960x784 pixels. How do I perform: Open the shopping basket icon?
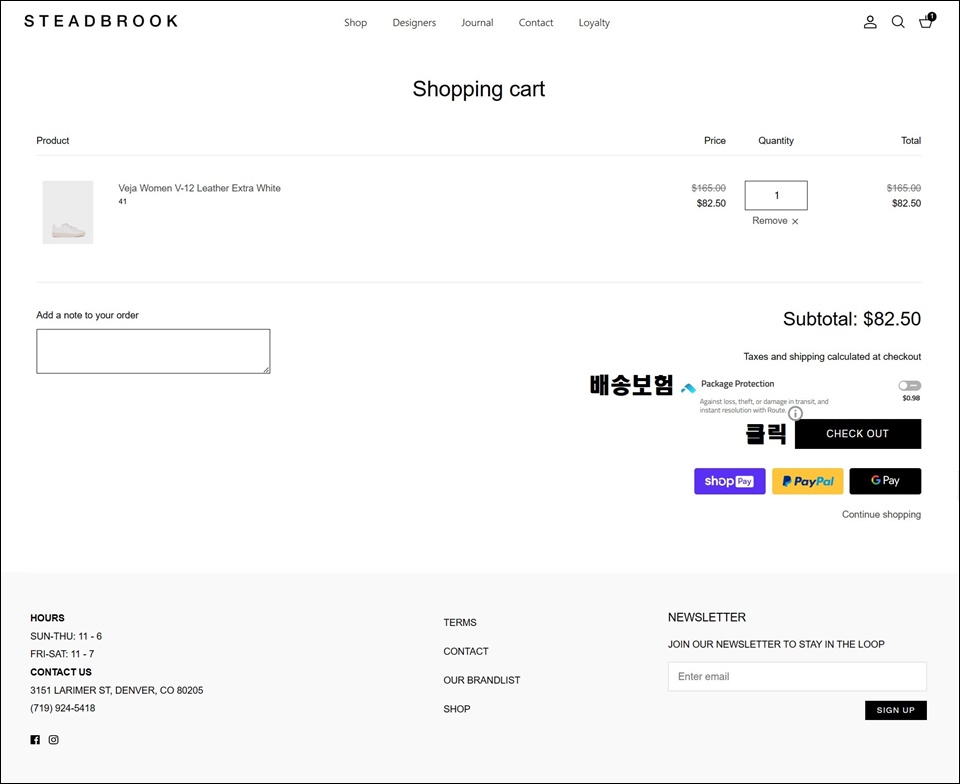point(927,21)
